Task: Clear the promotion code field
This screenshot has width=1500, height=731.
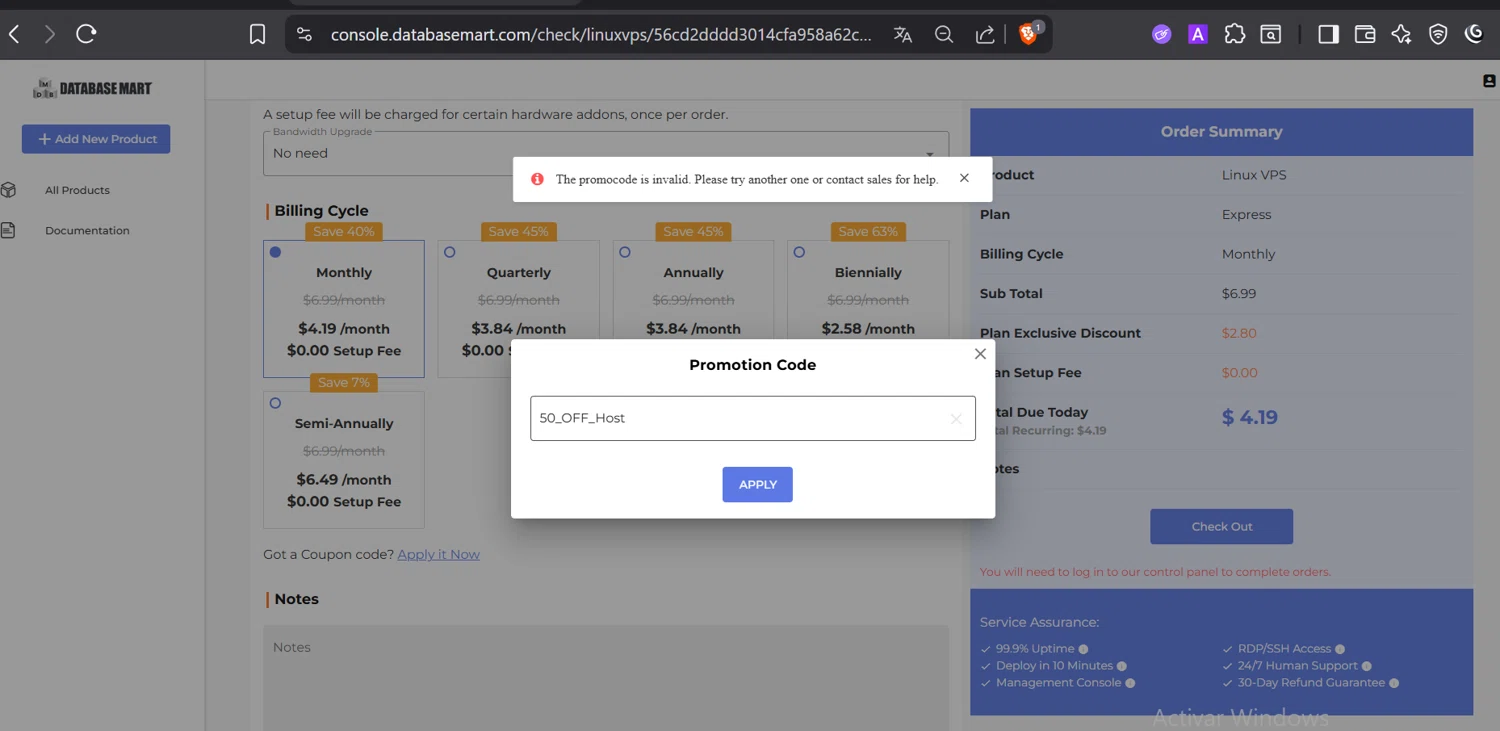Action: tap(956, 419)
